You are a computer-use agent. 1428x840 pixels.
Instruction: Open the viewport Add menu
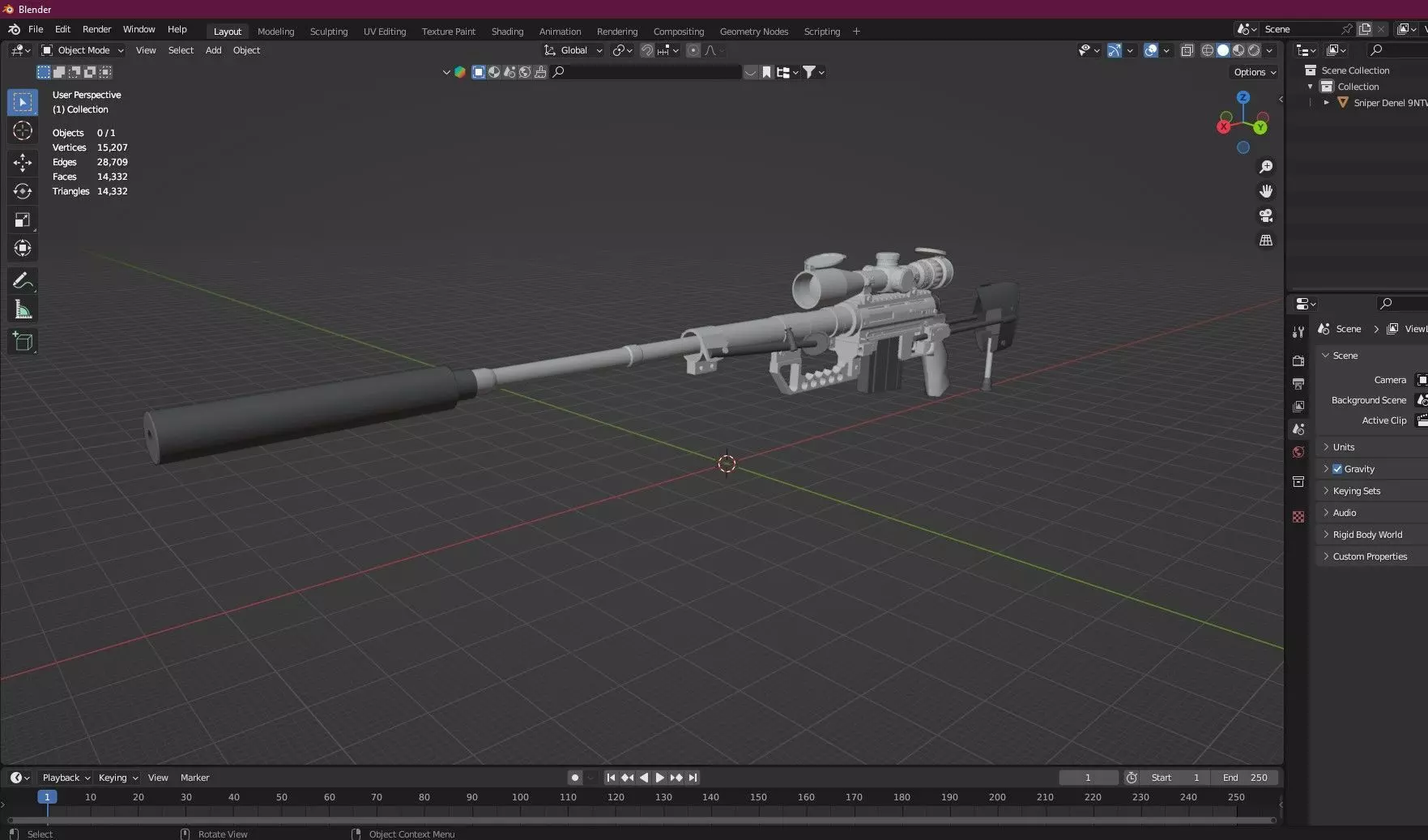click(213, 50)
